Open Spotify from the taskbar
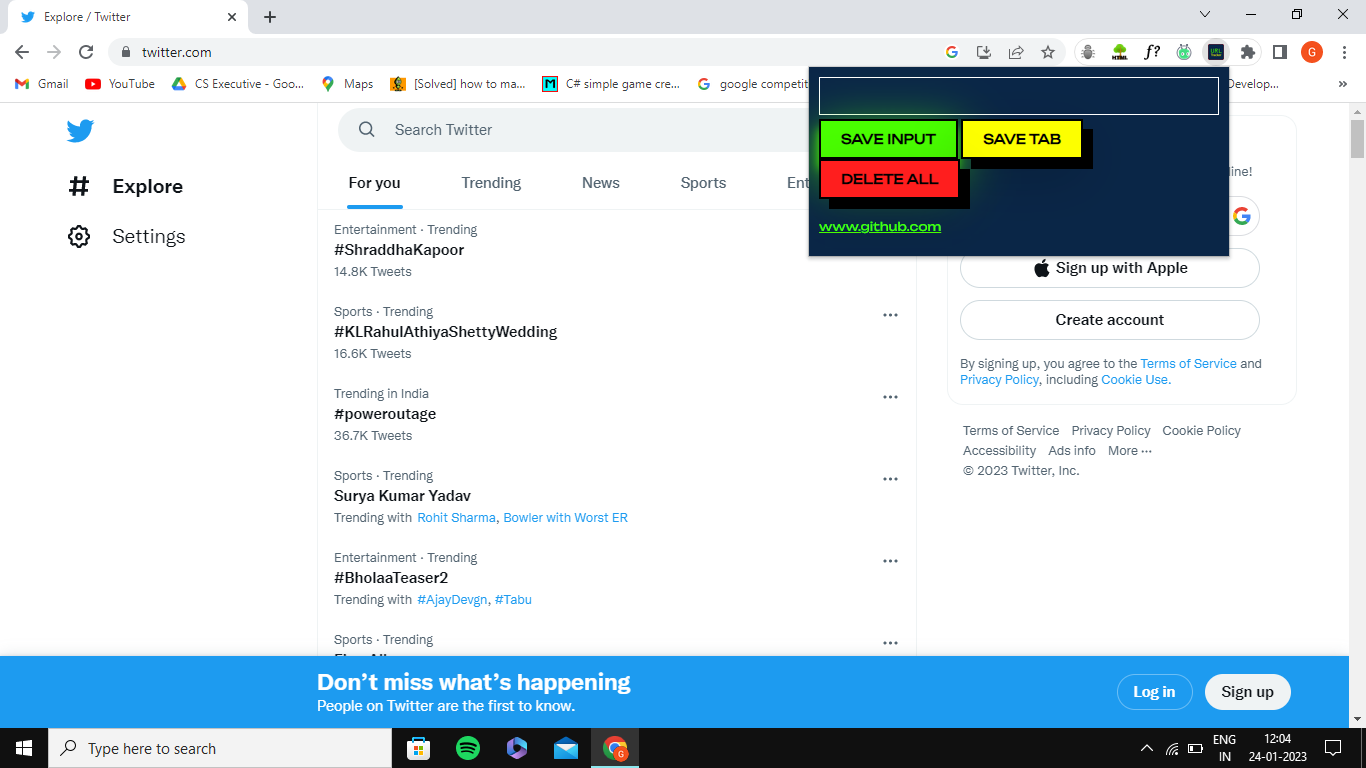The image size is (1366, 768). 467,748
